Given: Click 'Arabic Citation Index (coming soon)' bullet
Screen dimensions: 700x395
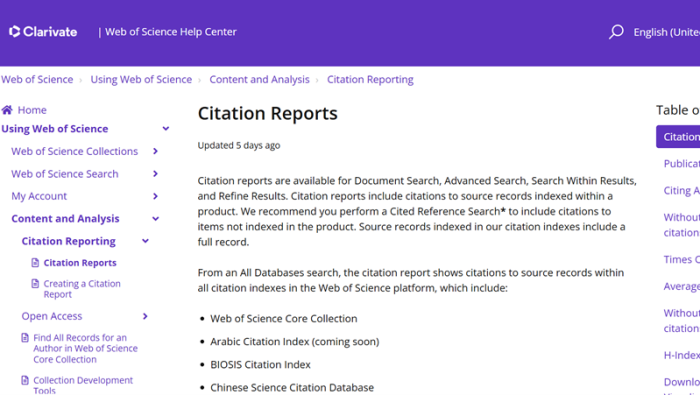Looking at the screenshot, I should (295, 341).
